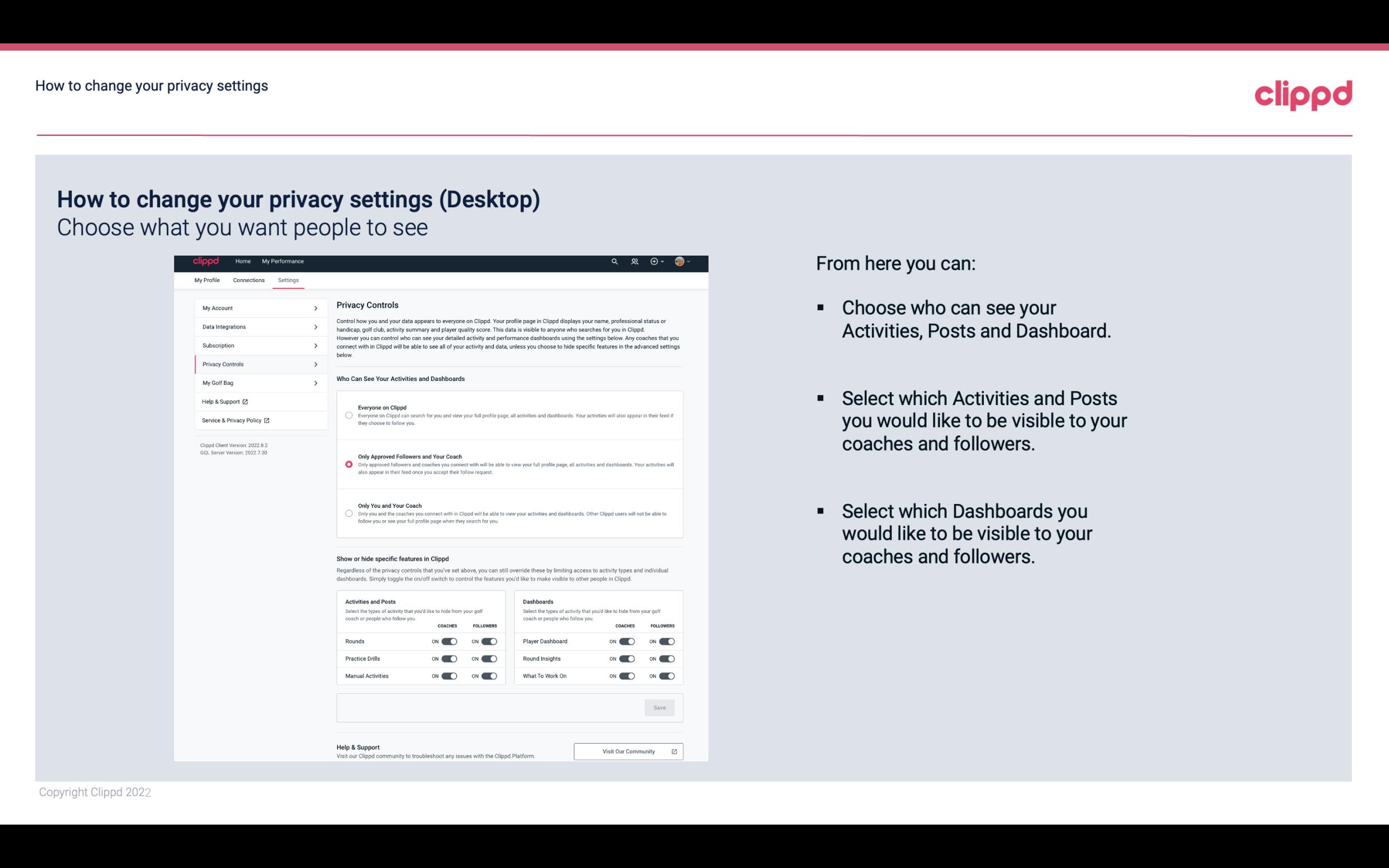Screen dimensions: 1389x868
Task: Toggle Practice Drills visibility for Coaches
Action: [x=449, y=659]
